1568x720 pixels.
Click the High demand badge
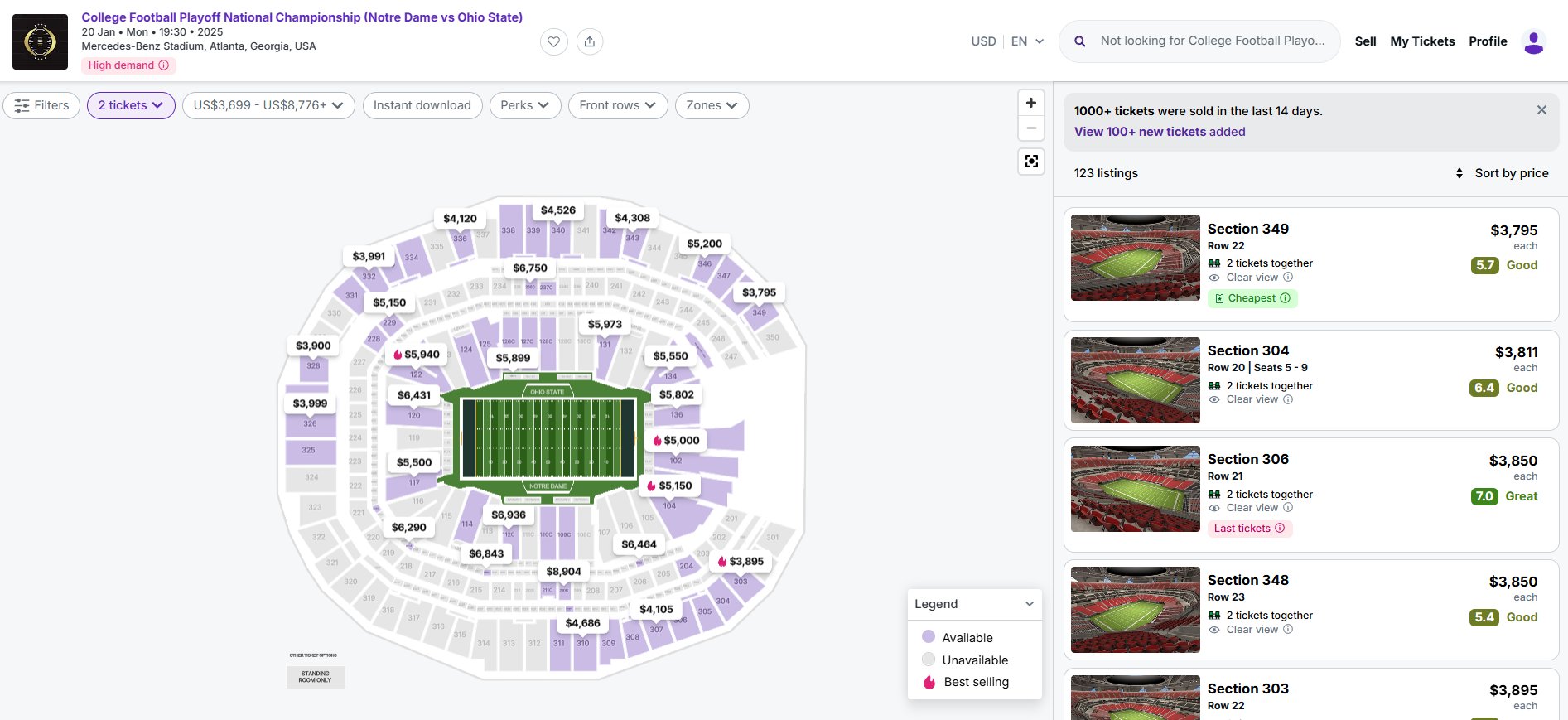point(128,65)
